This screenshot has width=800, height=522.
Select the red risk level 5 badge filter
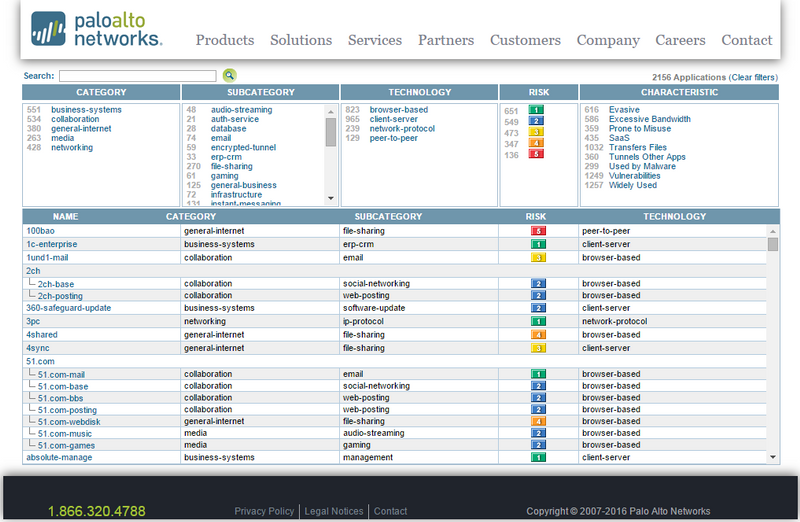tap(536, 155)
